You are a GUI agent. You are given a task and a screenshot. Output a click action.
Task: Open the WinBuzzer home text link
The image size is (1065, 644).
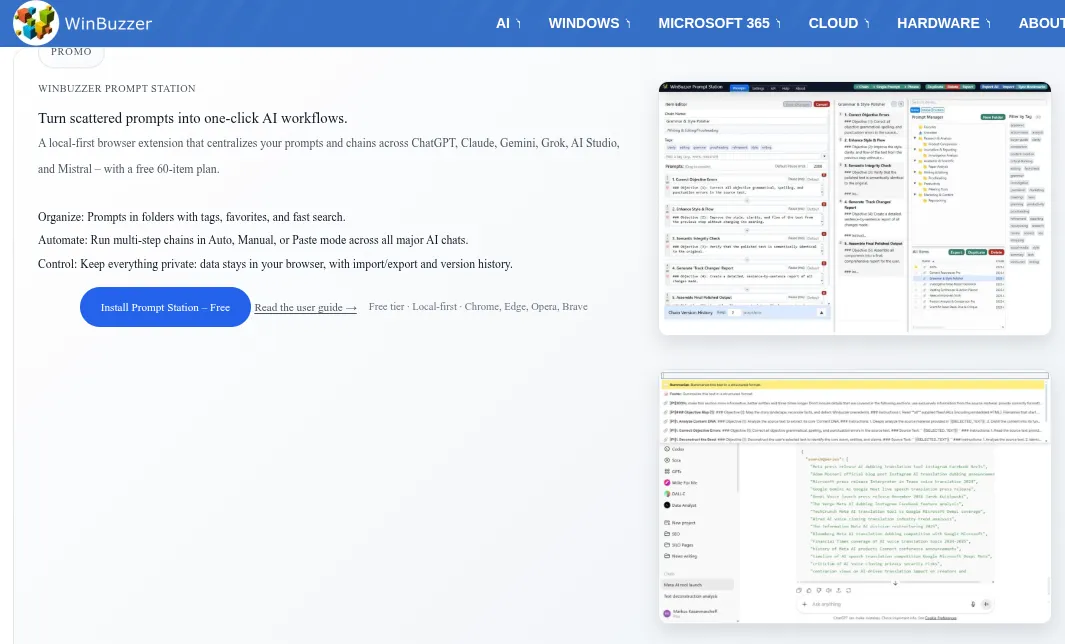pos(108,24)
